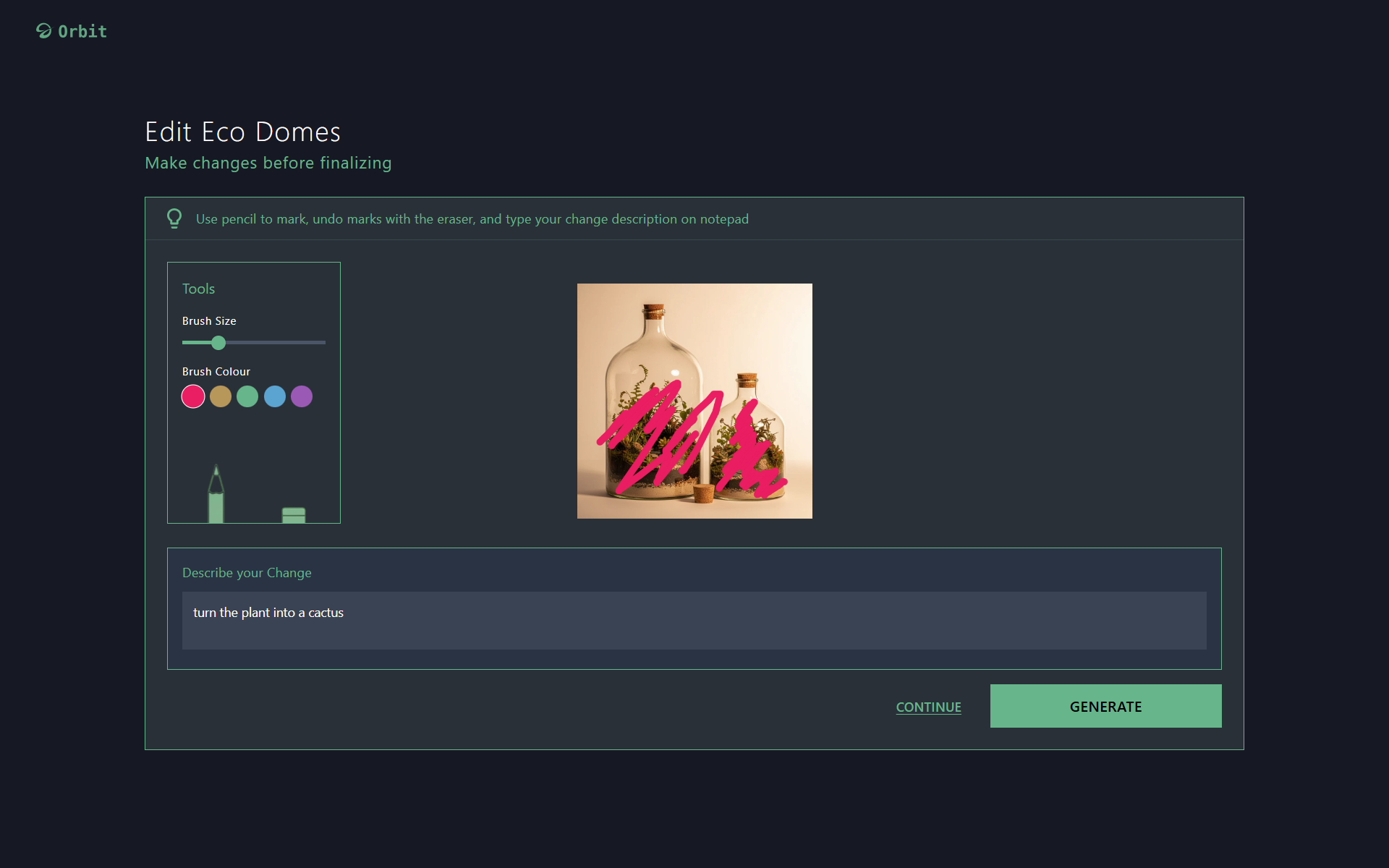The height and width of the screenshot is (868, 1389).
Task: Choose the green brush colour
Action: (247, 396)
